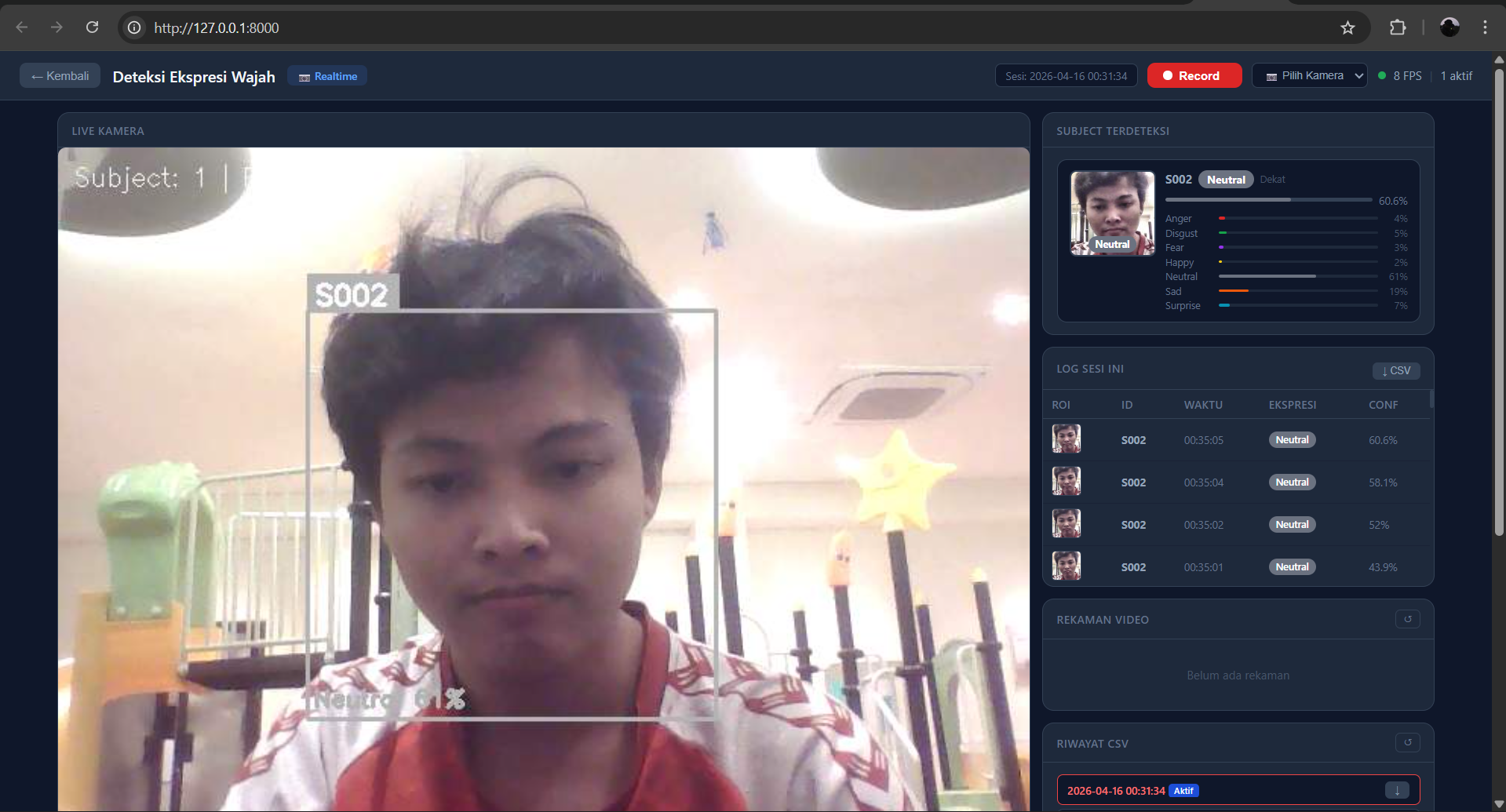Go back using the browser back arrow

pos(22,27)
